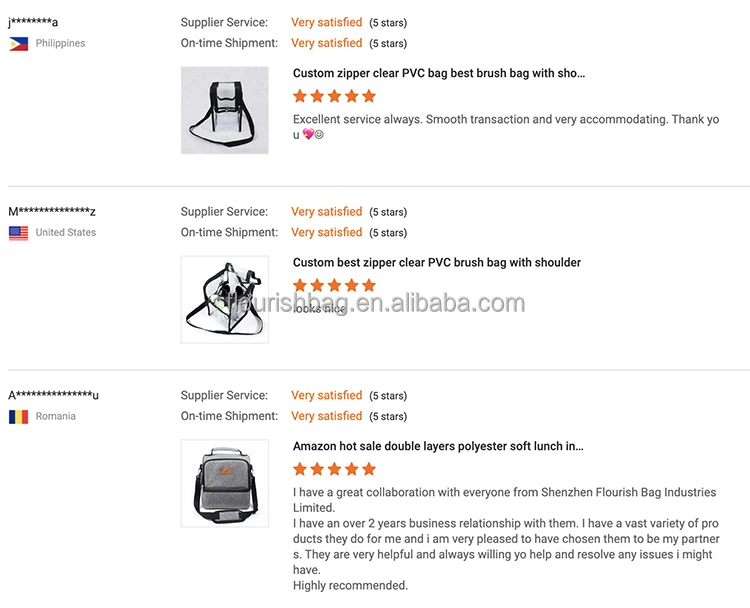Image resolution: width=750 pixels, height=608 pixels.
Task: Click Romania reviewer's Supplier Service 'Very satisfied'
Action: [326, 395]
